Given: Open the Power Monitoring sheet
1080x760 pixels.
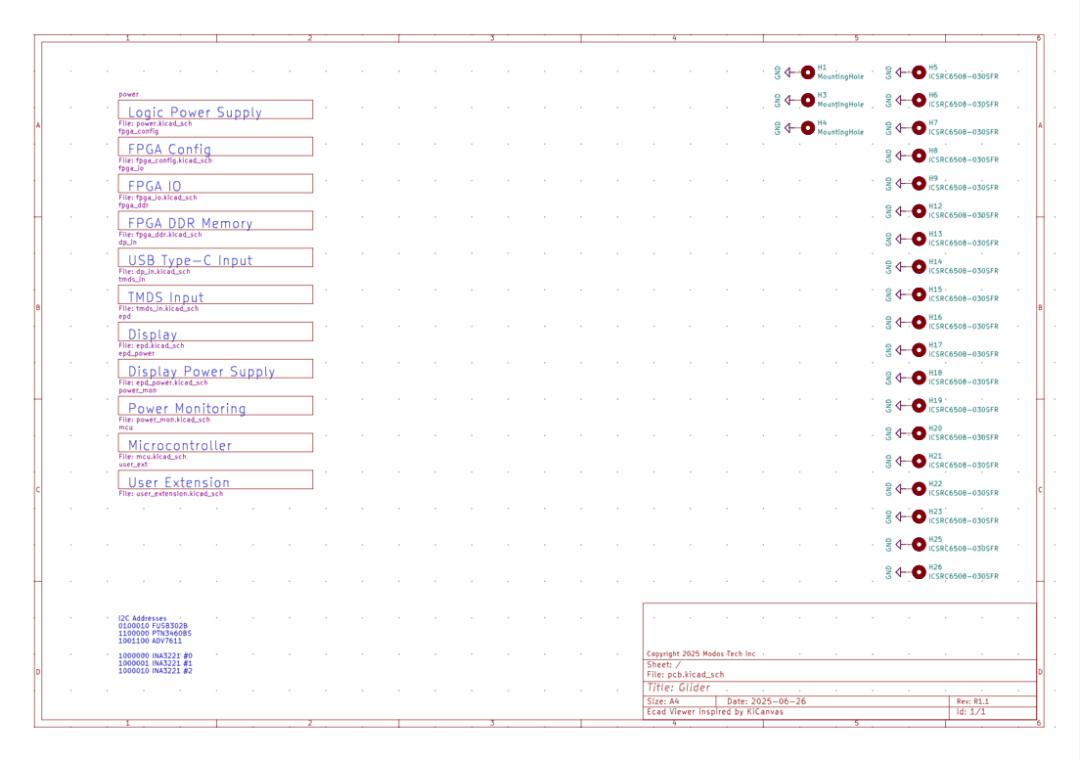Looking at the screenshot, I should [215, 406].
